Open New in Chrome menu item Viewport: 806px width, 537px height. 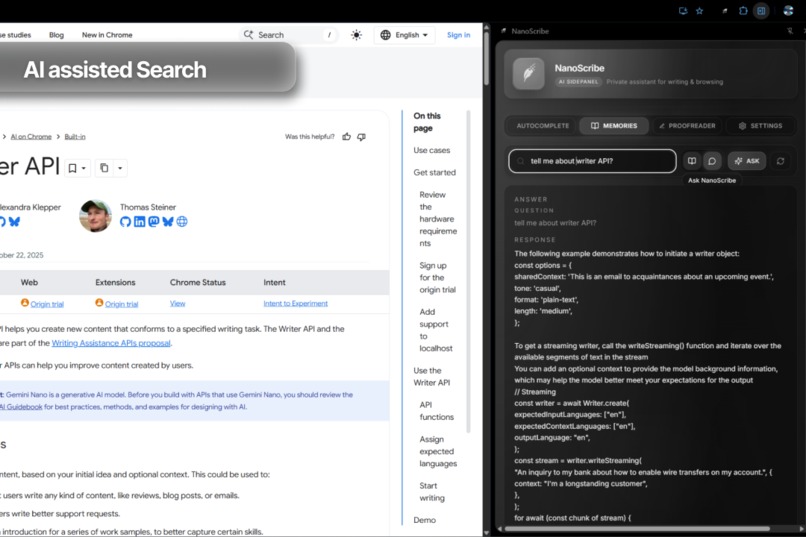[x=107, y=35]
